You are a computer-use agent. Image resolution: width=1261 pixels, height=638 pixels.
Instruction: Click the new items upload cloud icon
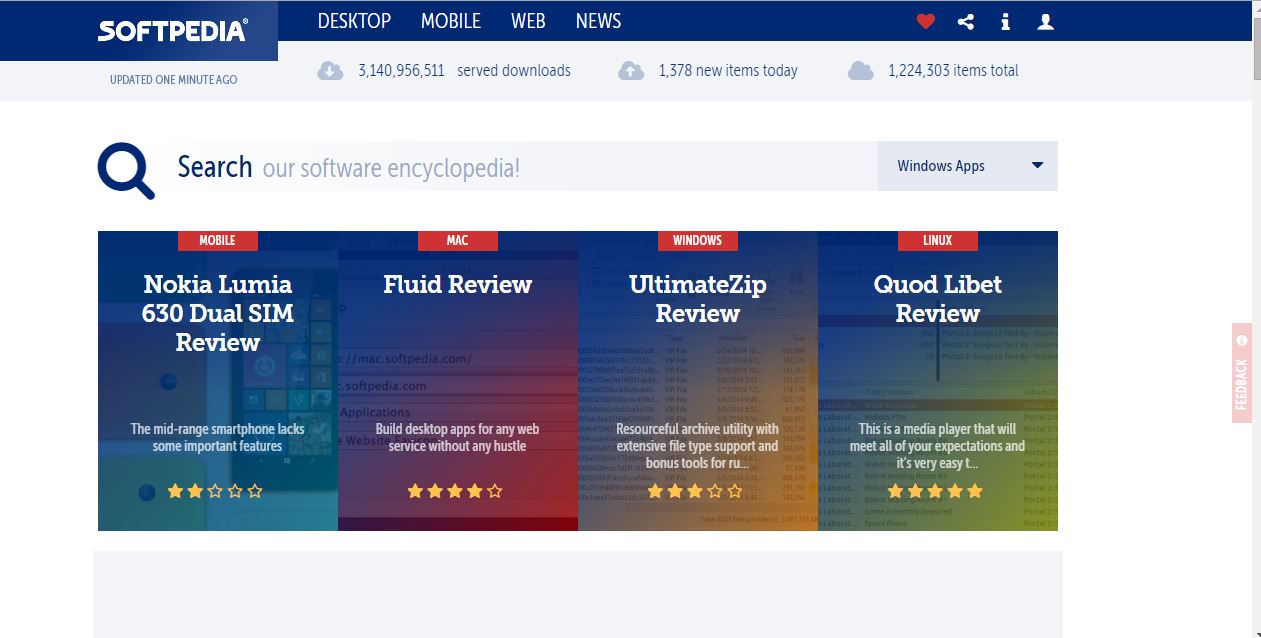[631, 71]
